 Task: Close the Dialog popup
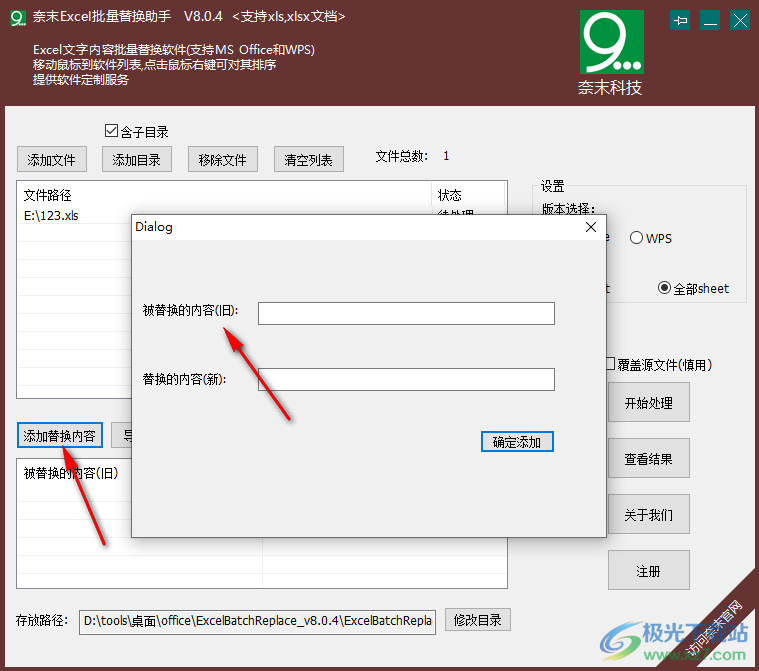coord(591,227)
